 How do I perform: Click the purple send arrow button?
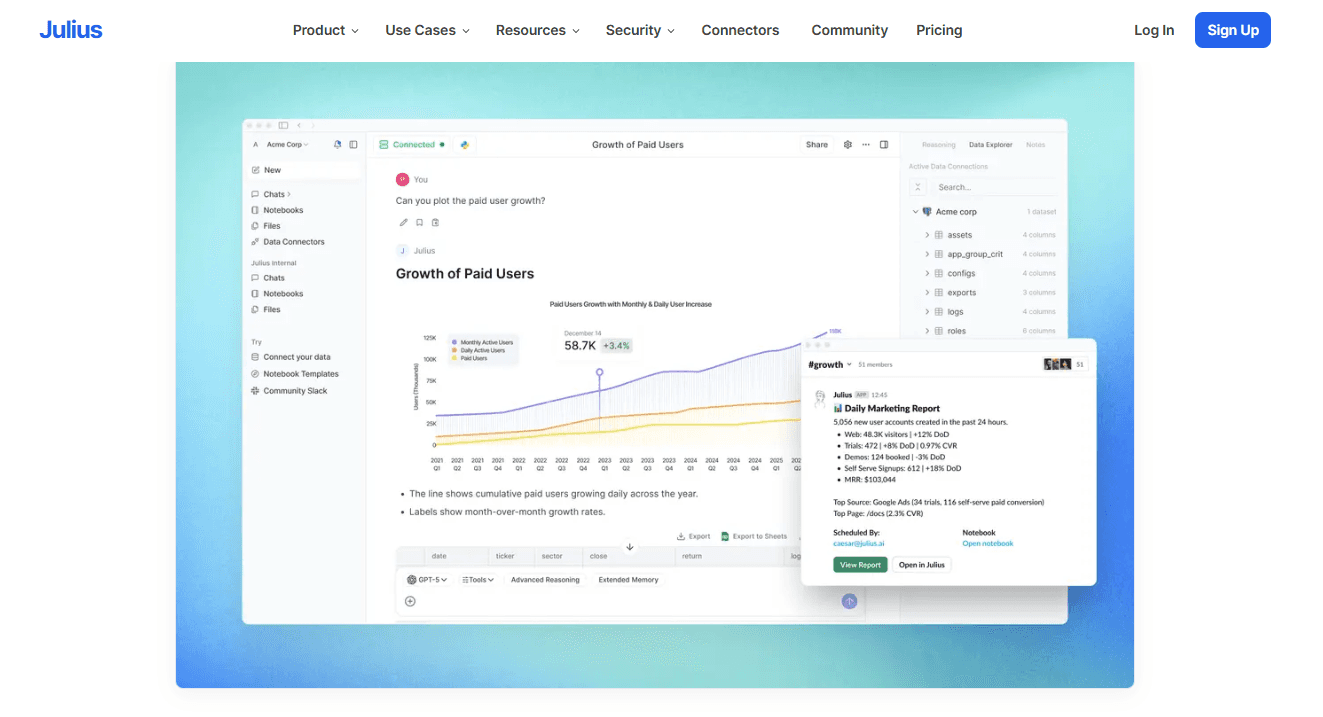click(x=849, y=601)
